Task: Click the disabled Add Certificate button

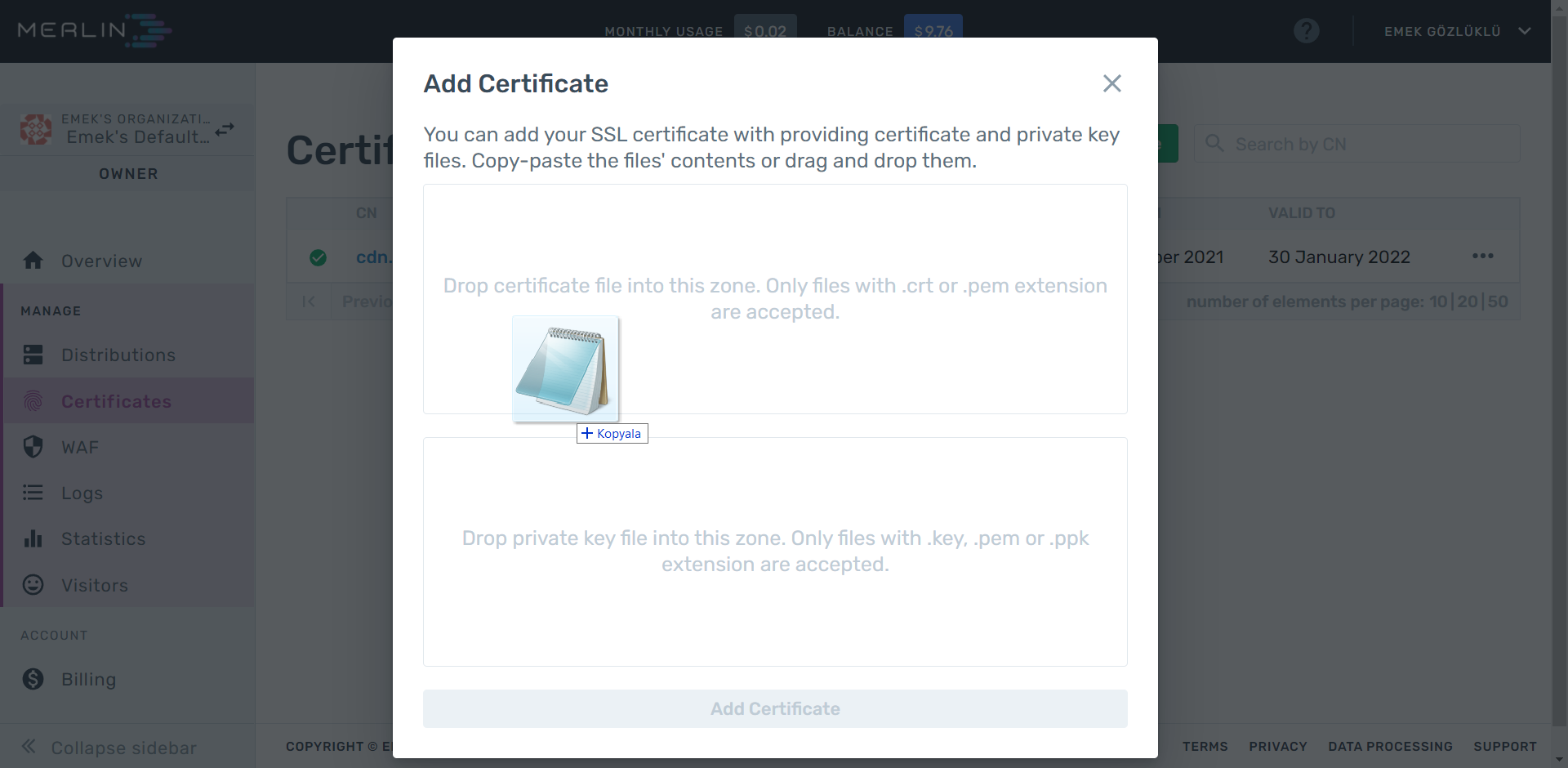Action: click(x=775, y=708)
